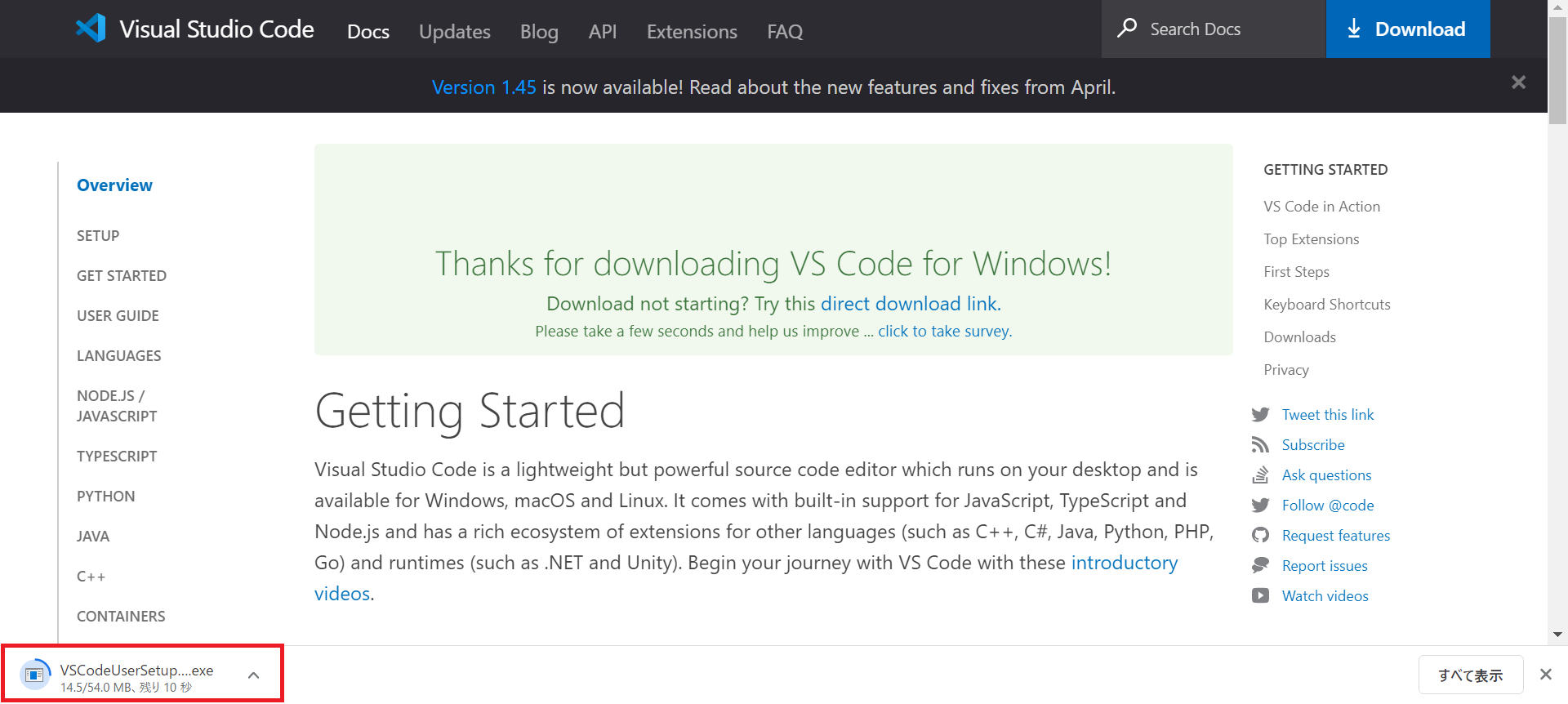Select Overview in the left sidebar
1568x704 pixels.
click(x=114, y=185)
